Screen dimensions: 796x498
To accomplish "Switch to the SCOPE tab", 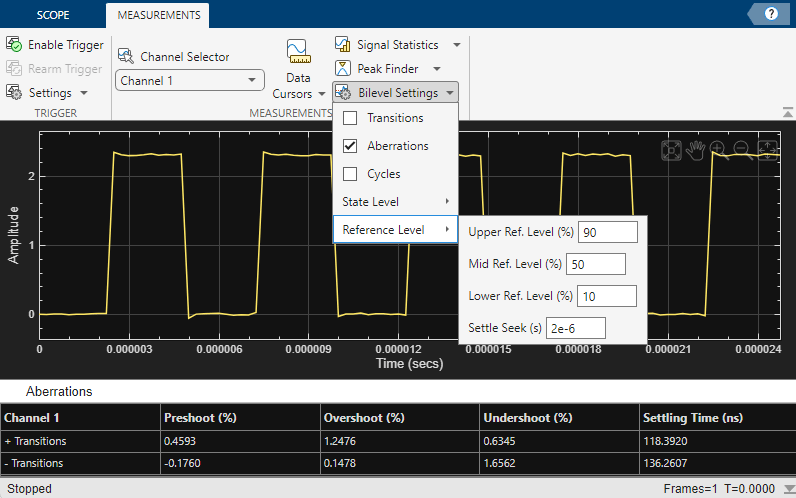I will [53, 16].
